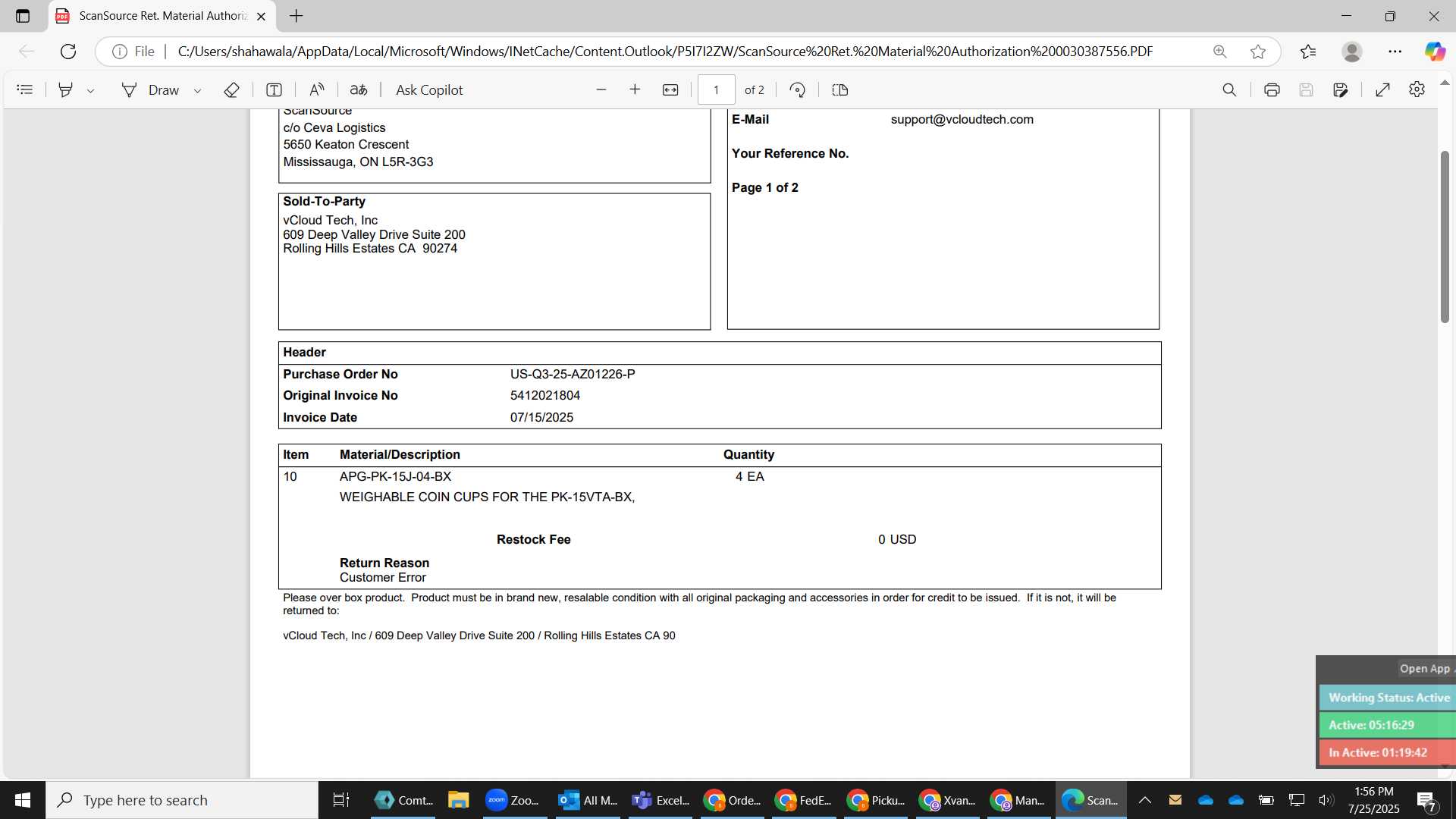Close the ScanSource PDF tab
The height and width of the screenshot is (819, 1456).
(x=262, y=16)
